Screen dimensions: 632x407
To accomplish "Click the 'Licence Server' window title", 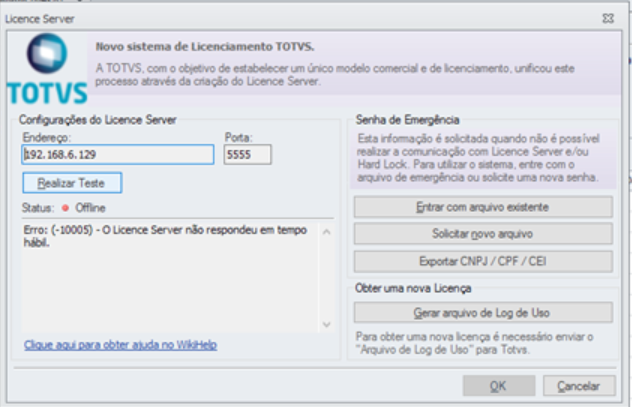I will 40,19.
